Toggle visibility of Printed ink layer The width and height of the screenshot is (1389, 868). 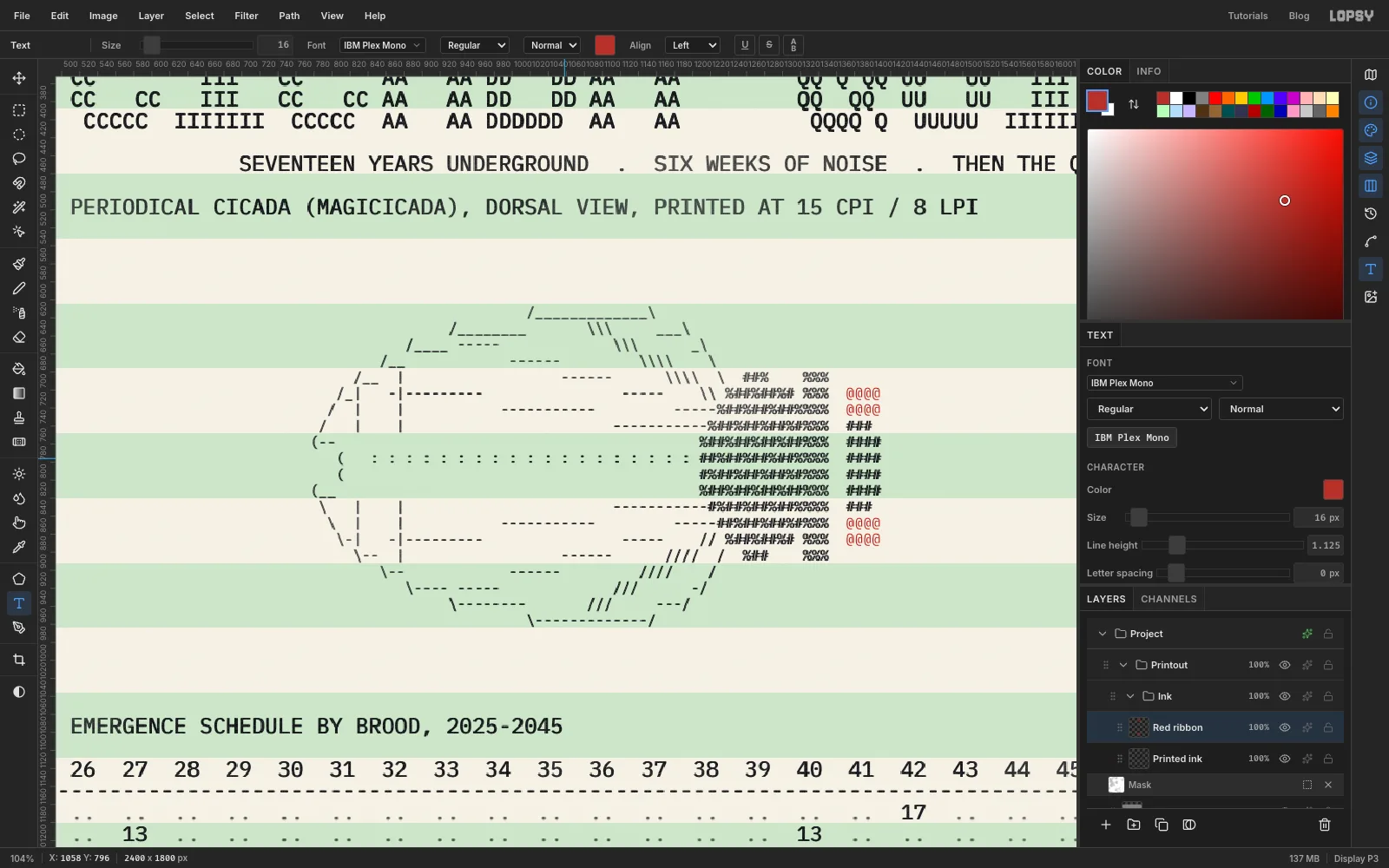click(1285, 759)
